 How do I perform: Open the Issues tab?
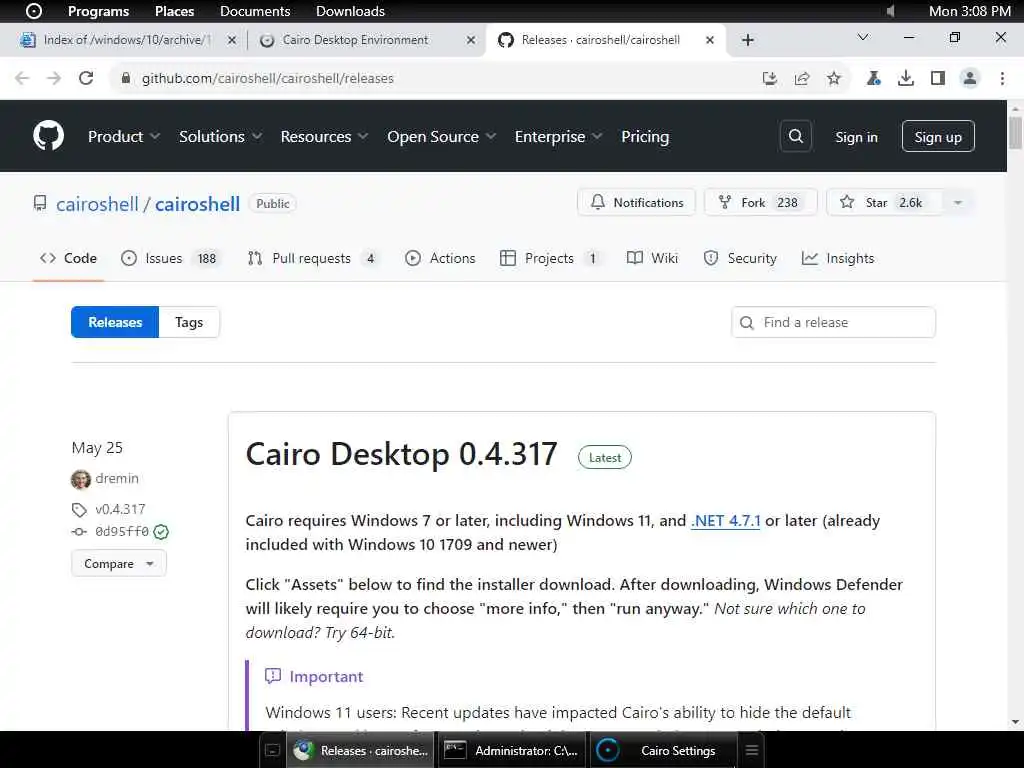pos(171,258)
